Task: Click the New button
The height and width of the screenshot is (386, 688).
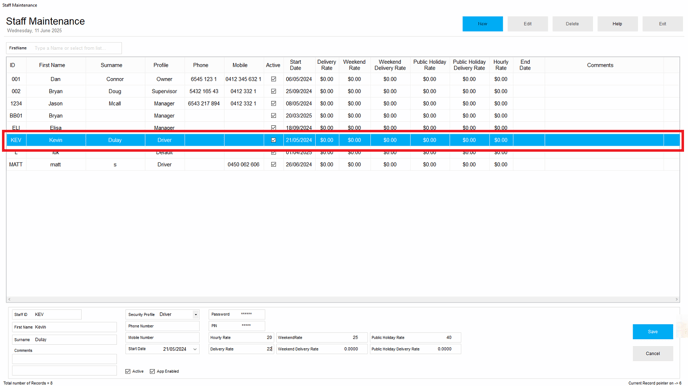Action: coord(482,24)
